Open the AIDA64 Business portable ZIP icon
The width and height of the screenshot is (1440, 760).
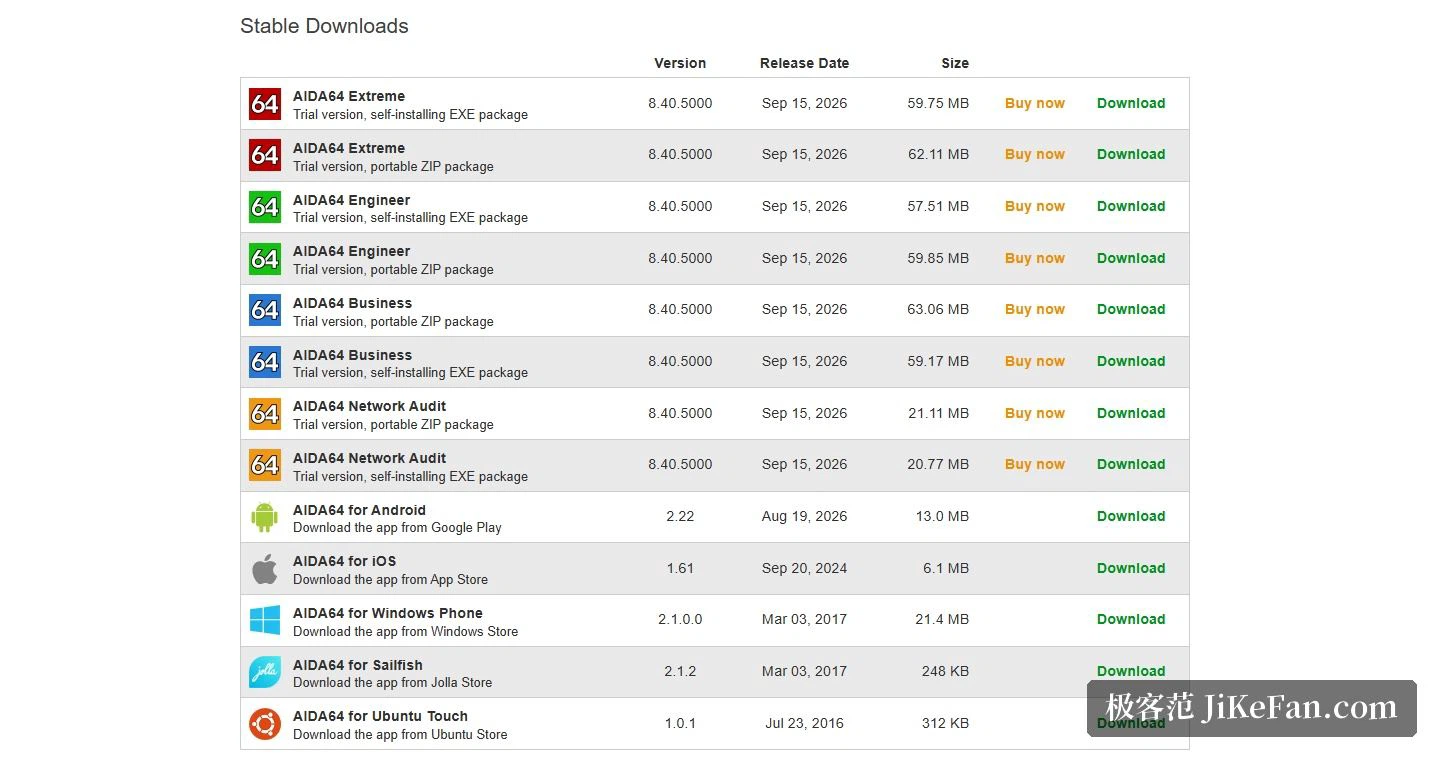[265, 310]
